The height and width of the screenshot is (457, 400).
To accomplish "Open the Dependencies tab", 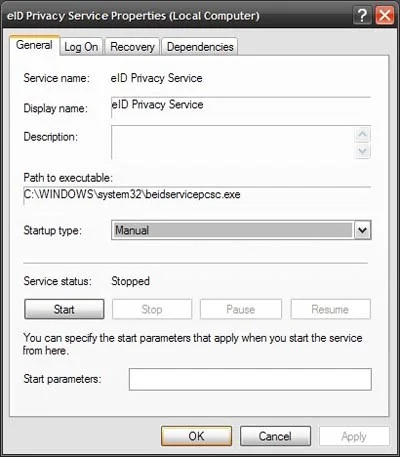I will (x=200, y=47).
